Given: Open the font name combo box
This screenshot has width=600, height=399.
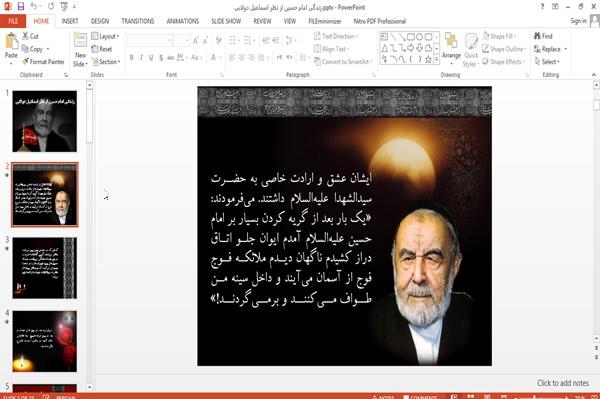Looking at the screenshot, I should [x=150, y=40].
